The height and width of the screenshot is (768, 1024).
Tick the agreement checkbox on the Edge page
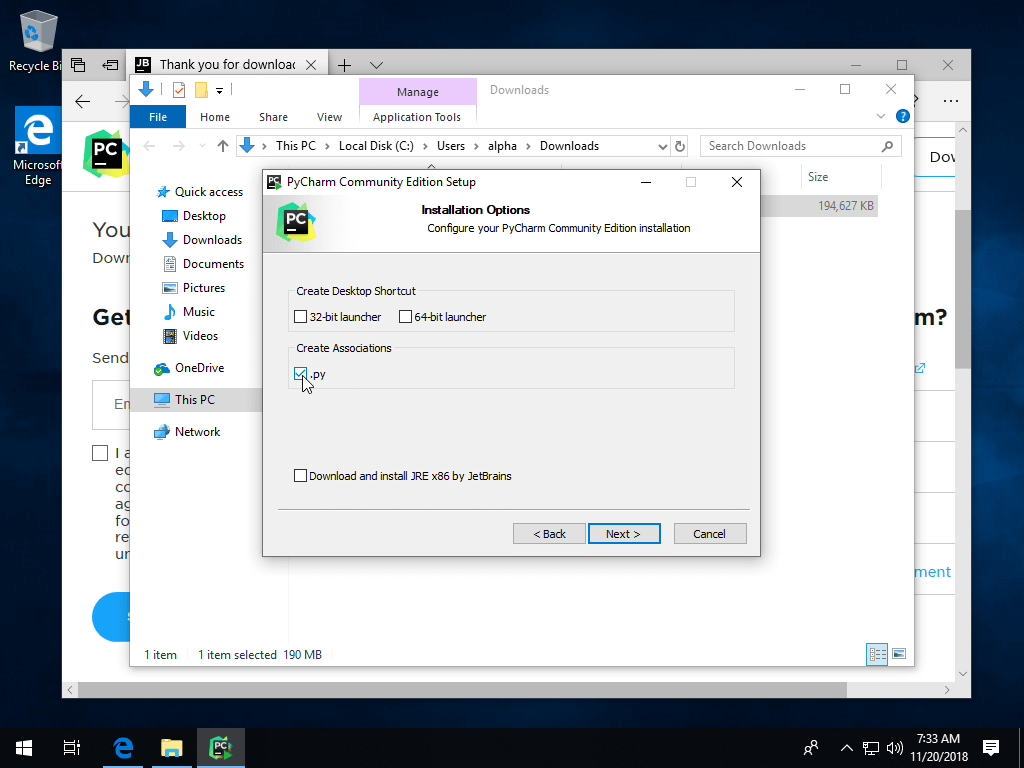tap(100, 453)
